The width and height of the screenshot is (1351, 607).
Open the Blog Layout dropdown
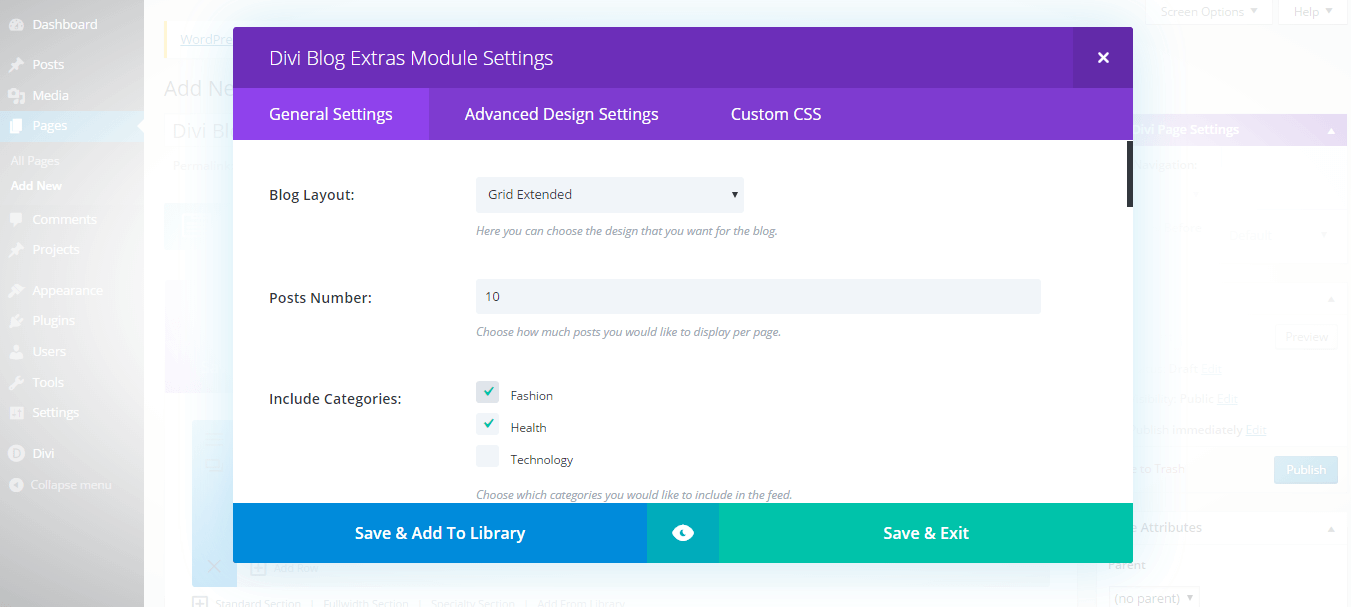[x=609, y=194]
